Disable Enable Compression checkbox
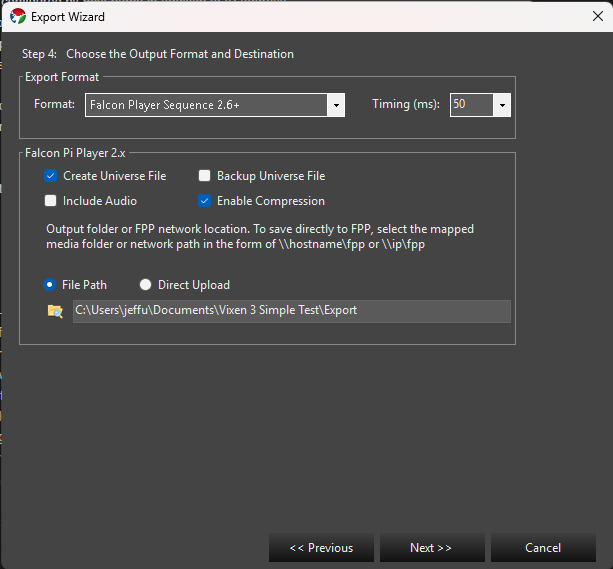The image size is (613, 569). pyautogui.click(x=204, y=201)
